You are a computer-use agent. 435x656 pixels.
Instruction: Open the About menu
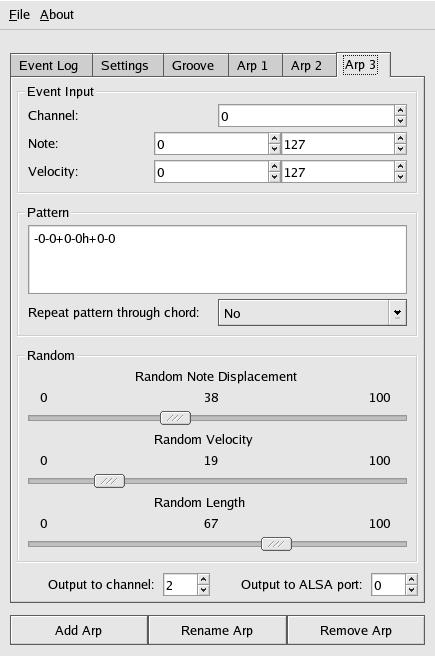click(57, 15)
